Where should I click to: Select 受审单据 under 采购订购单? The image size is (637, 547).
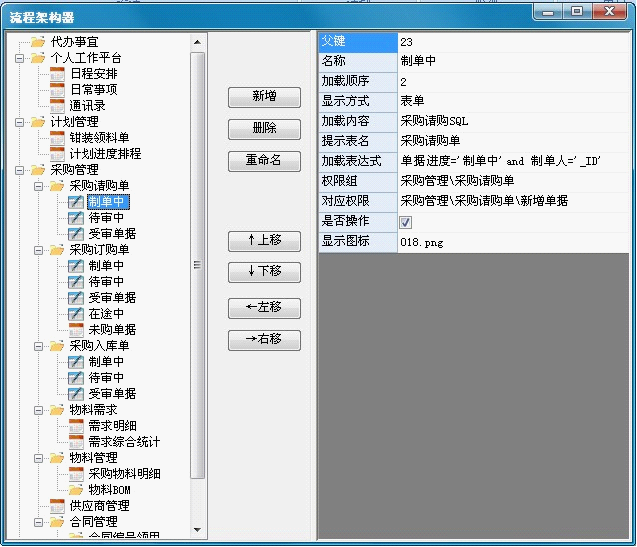click(112, 298)
